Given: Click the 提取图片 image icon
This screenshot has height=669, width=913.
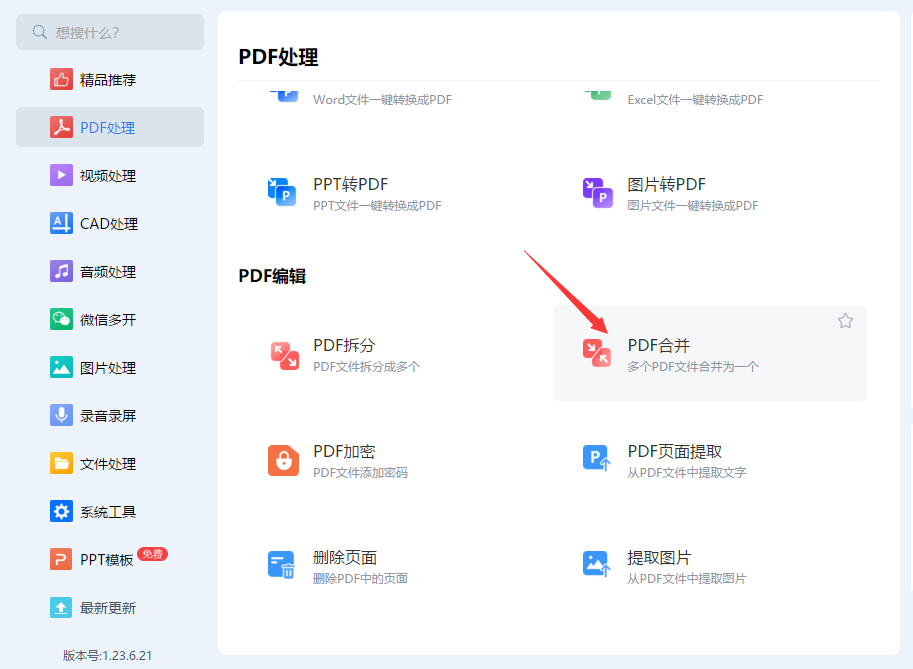Looking at the screenshot, I should [597, 564].
